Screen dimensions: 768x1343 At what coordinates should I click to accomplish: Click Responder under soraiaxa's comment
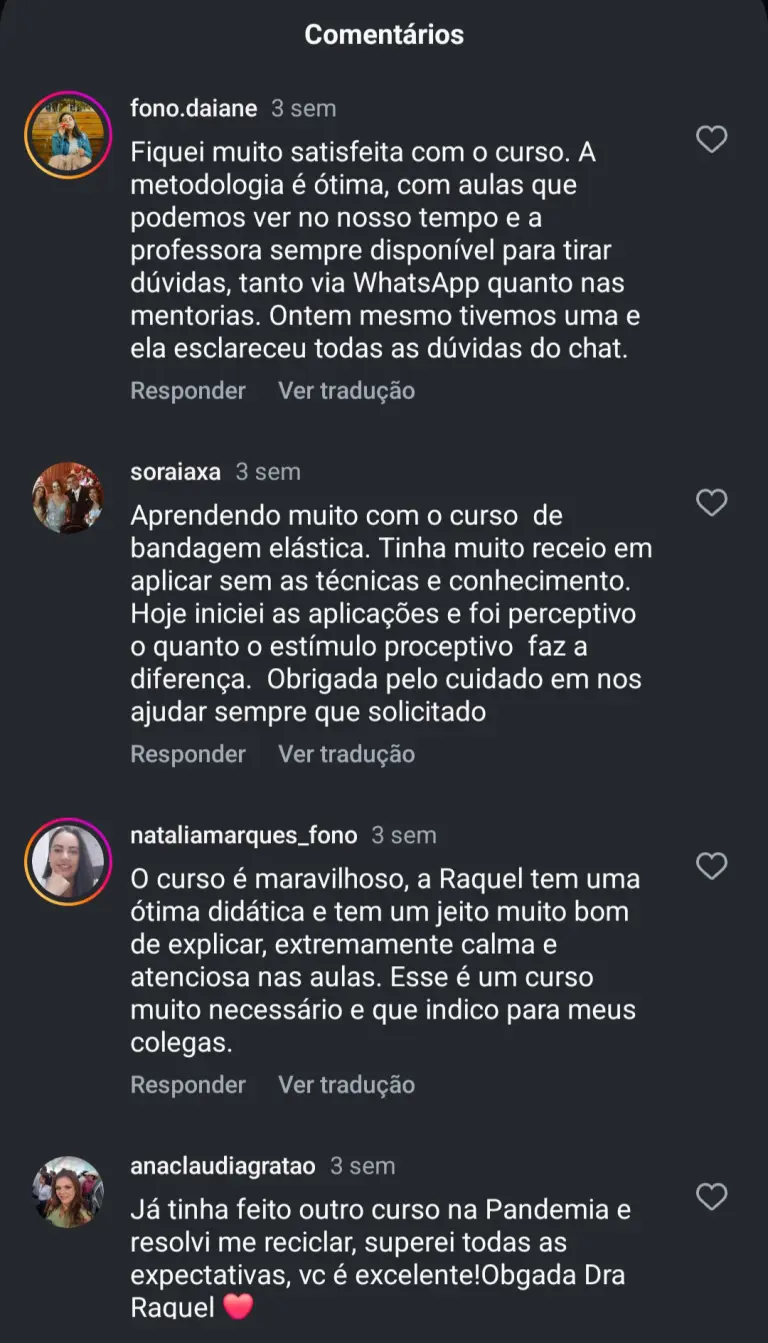(x=188, y=754)
